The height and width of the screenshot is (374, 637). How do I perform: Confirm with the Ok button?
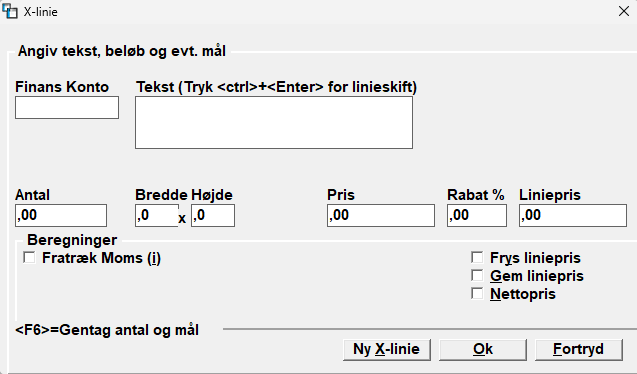click(x=483, y=350)
